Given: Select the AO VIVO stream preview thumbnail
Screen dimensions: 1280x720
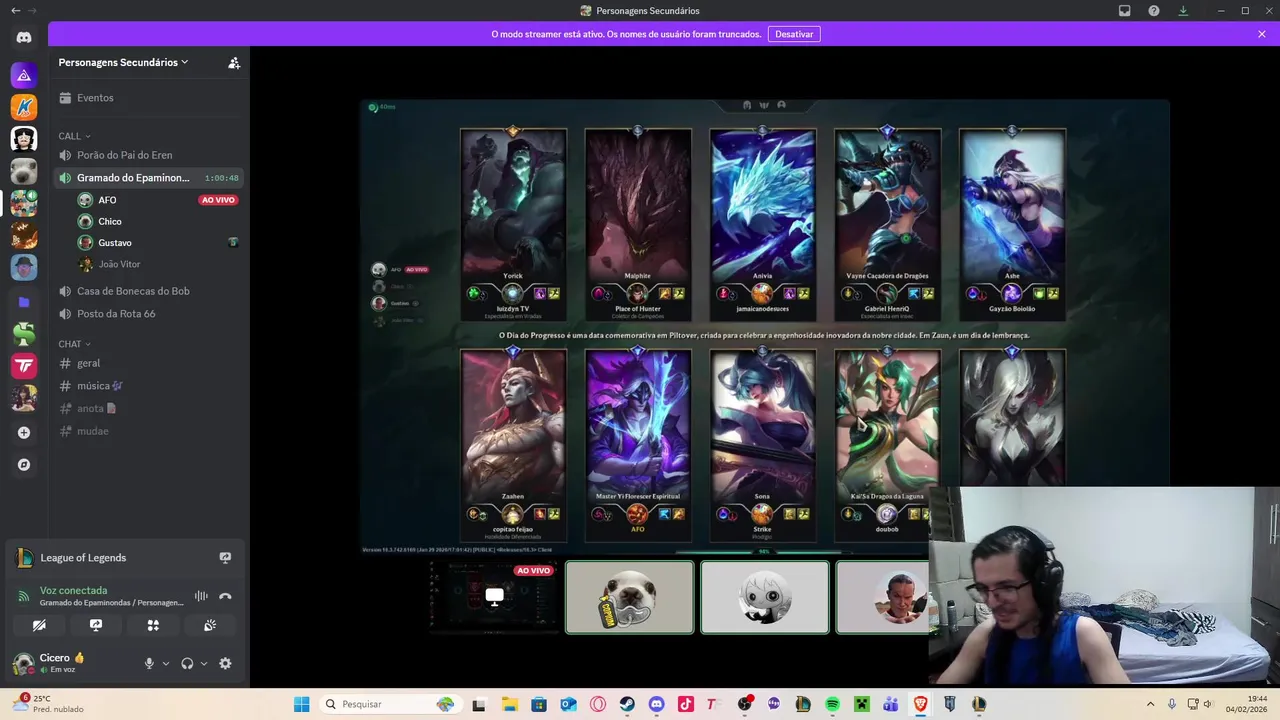Looking at the screenshot, I should coord(494,597).
